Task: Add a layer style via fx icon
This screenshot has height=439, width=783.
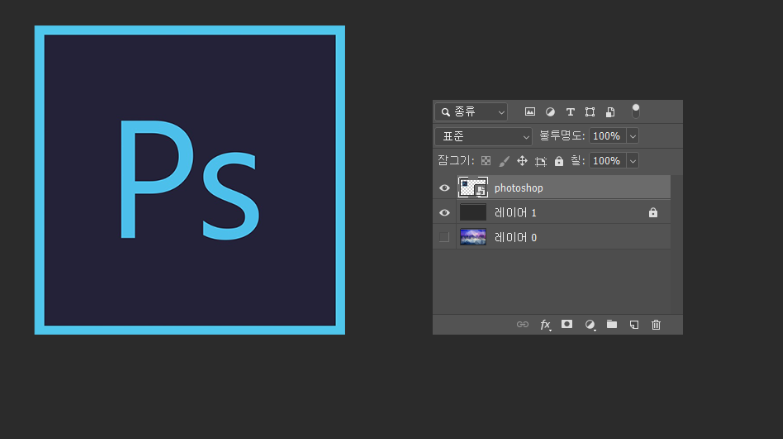Action: pyautogui.click(x=545, y=325)
